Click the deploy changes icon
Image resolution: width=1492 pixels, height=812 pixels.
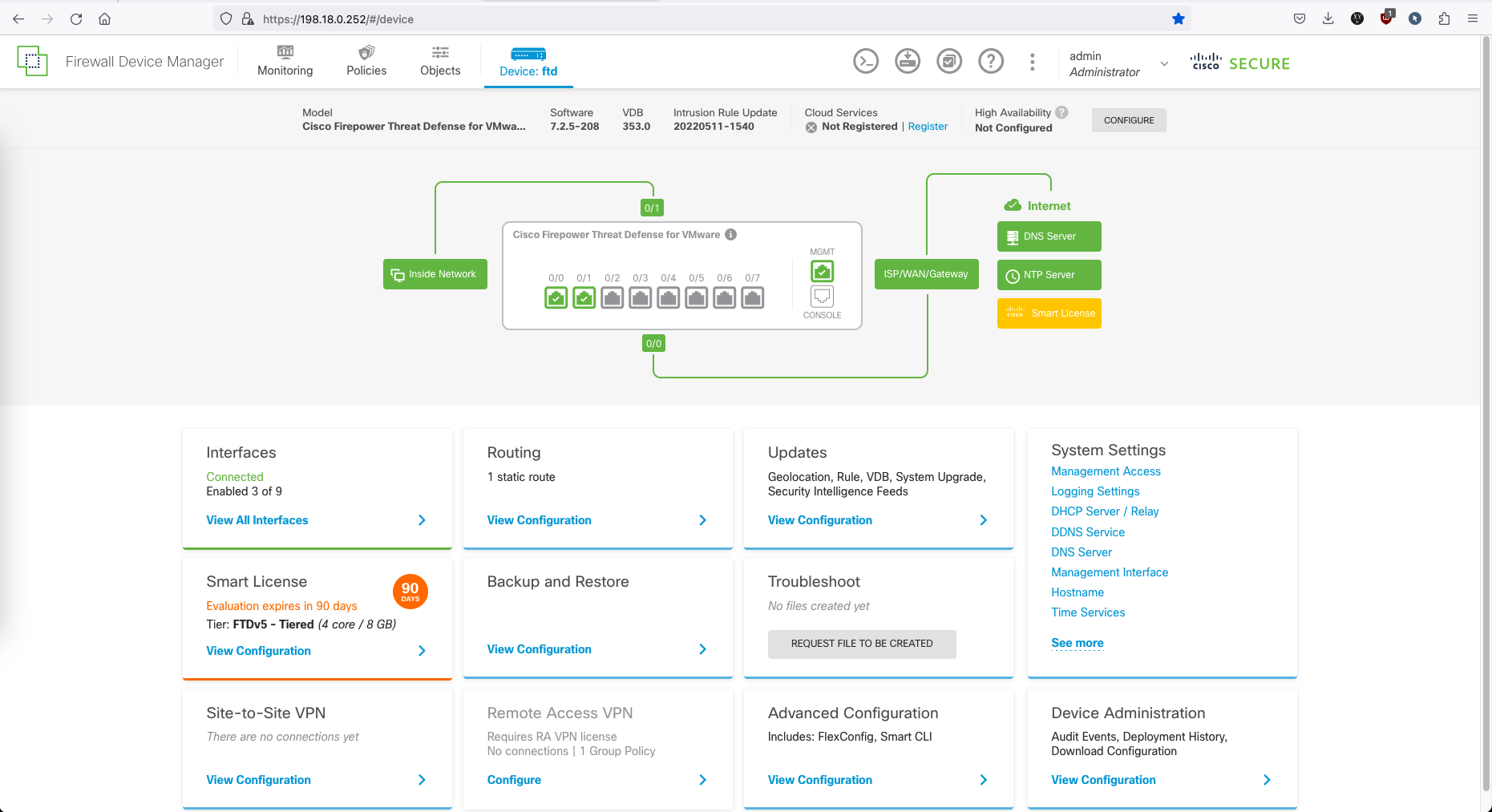pos(908,61)
